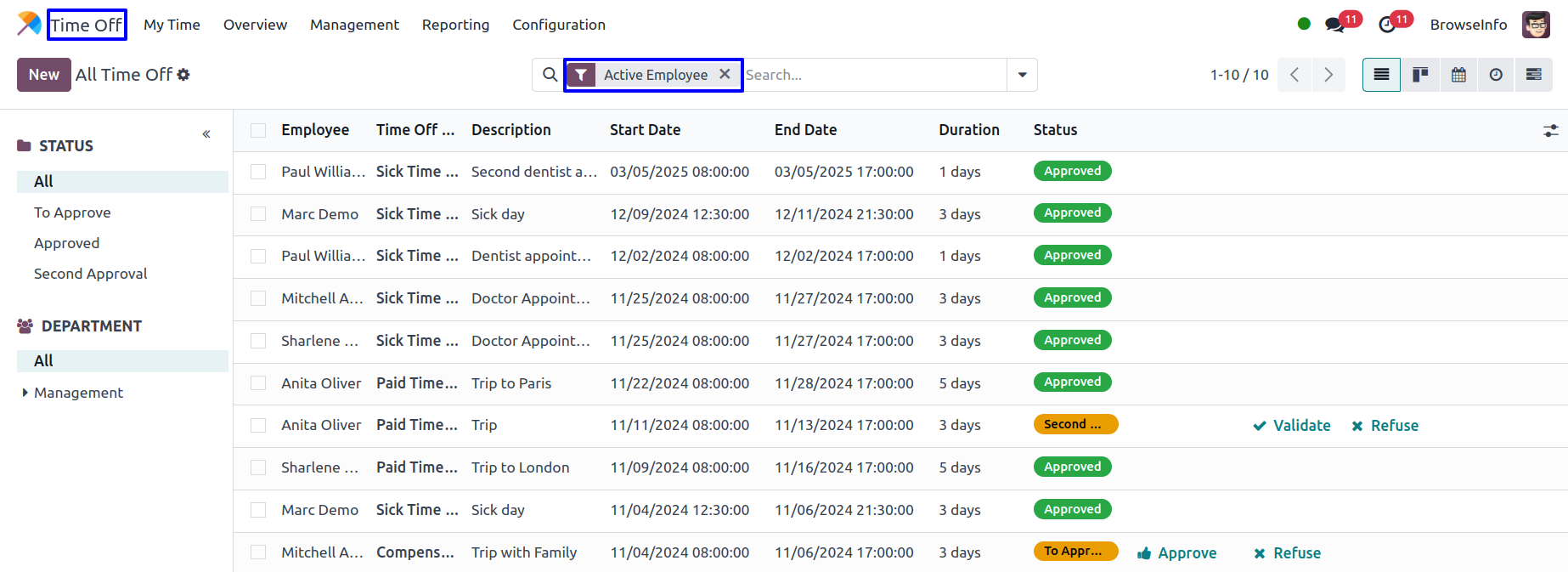
Task: Validate Anita Oliver's Trip request
Action: tap(1292, 426)
